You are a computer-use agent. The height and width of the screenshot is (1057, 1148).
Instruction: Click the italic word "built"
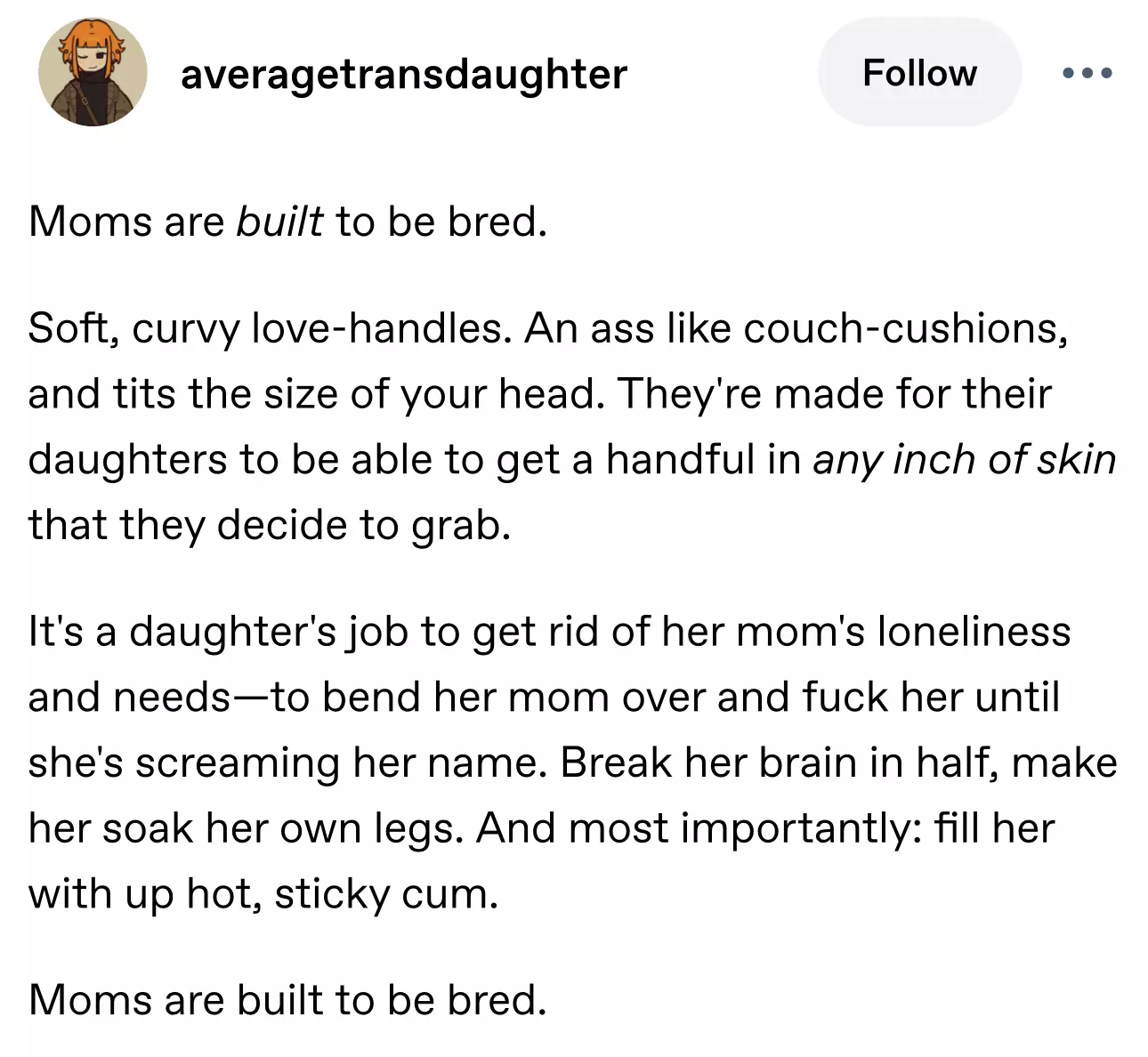tap(279, 222)
